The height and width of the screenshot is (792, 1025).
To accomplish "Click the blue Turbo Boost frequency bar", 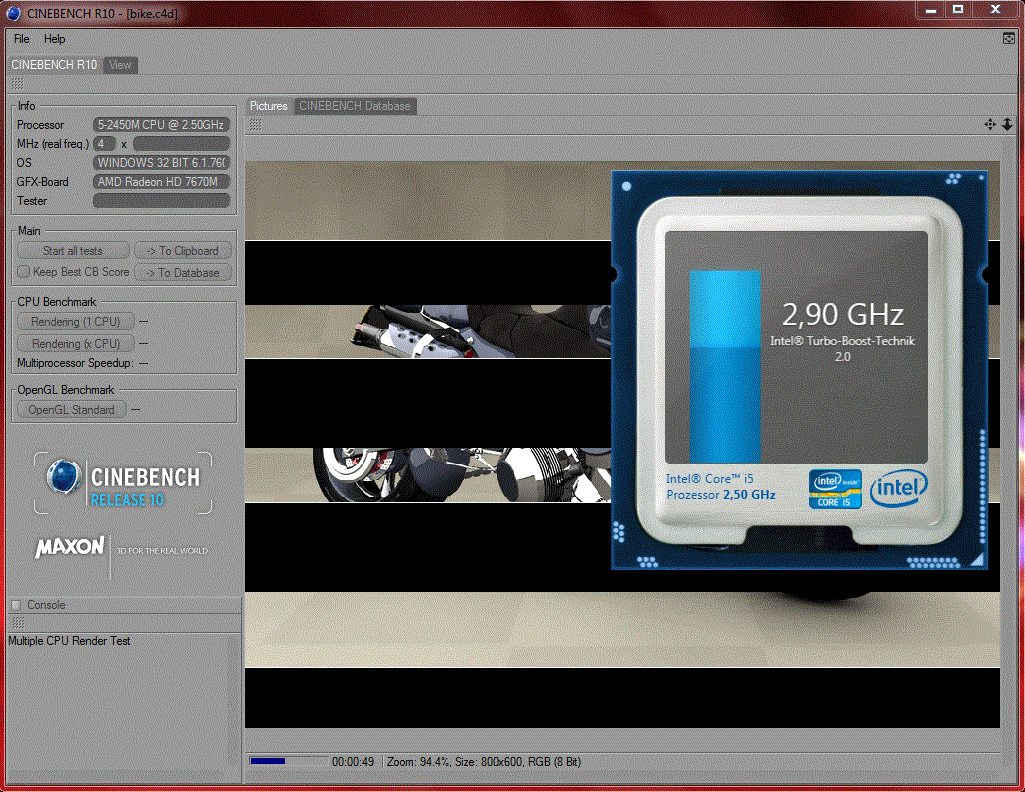I will click(725, 367).
